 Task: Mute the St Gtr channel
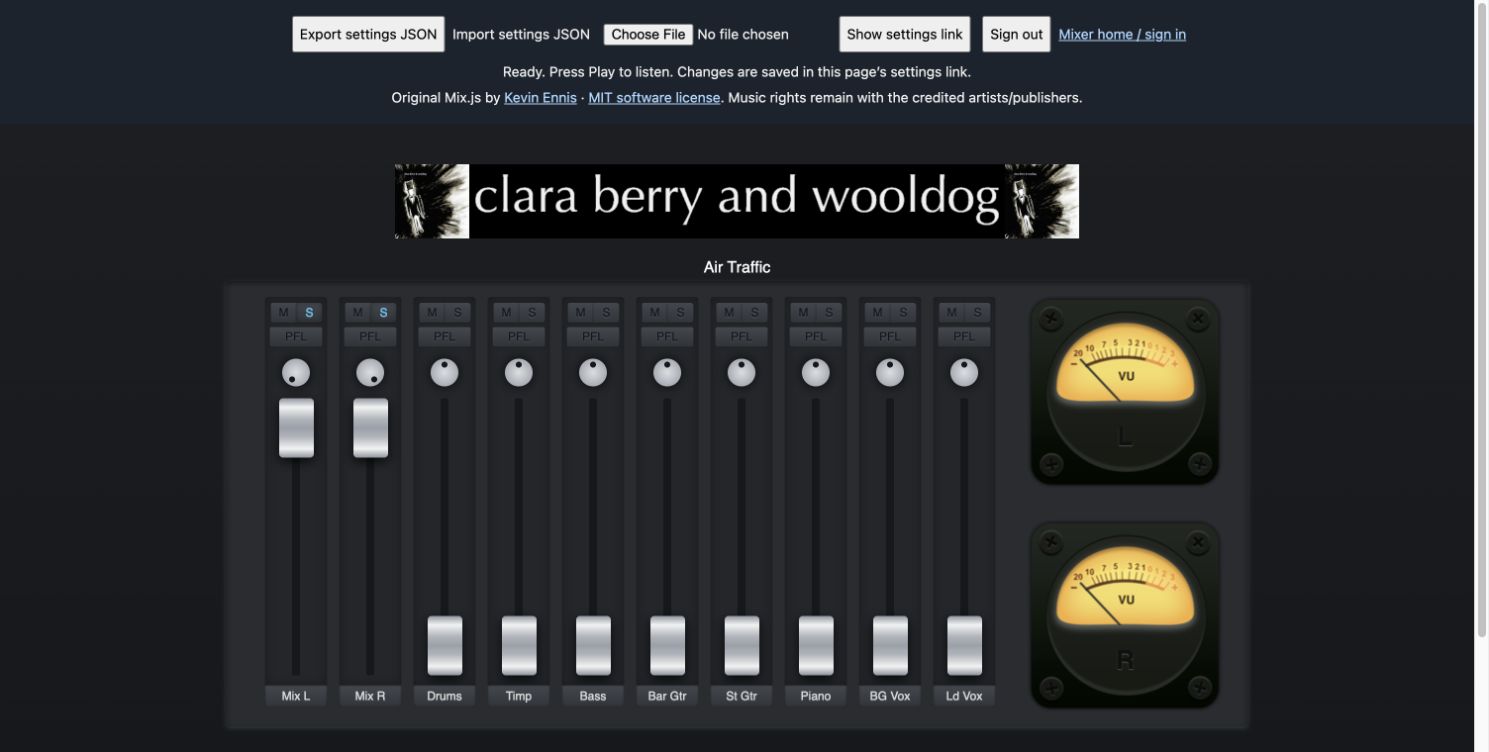729,312
